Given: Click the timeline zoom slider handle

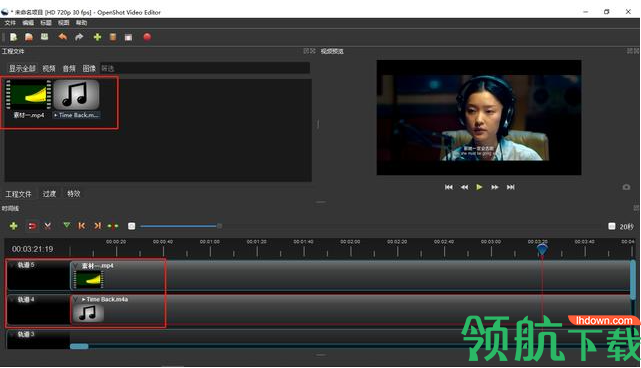Looking at the screenshot, I should (220, 226).
